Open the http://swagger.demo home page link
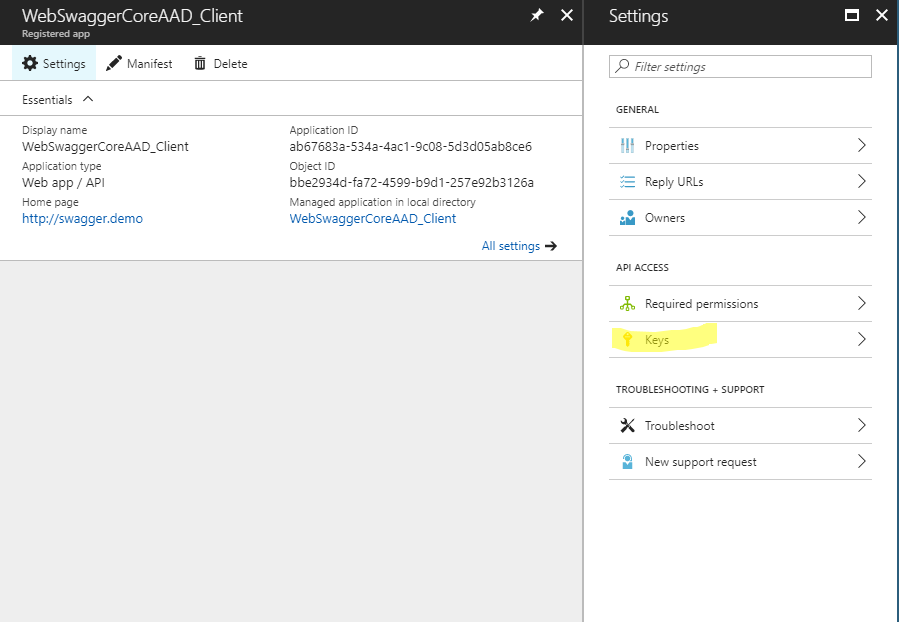This screenshot has width=899, height=622. [x=83, y=218]
